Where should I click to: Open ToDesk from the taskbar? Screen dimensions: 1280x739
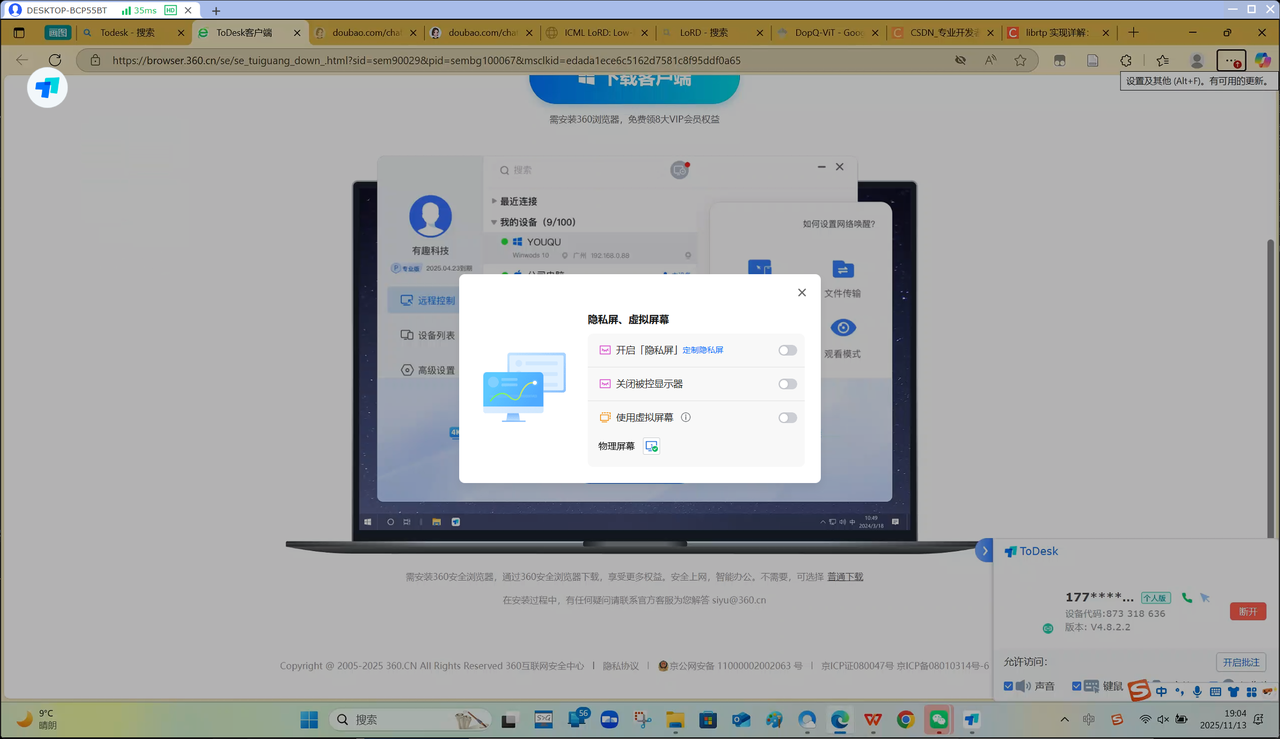(971, 719)
